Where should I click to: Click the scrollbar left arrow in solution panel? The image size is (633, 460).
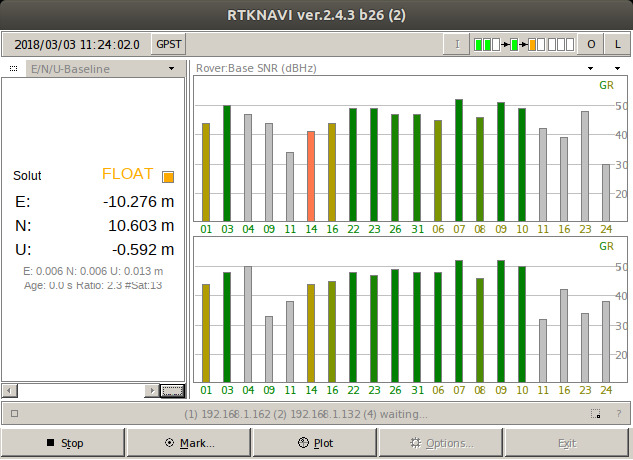coord(9,390)
